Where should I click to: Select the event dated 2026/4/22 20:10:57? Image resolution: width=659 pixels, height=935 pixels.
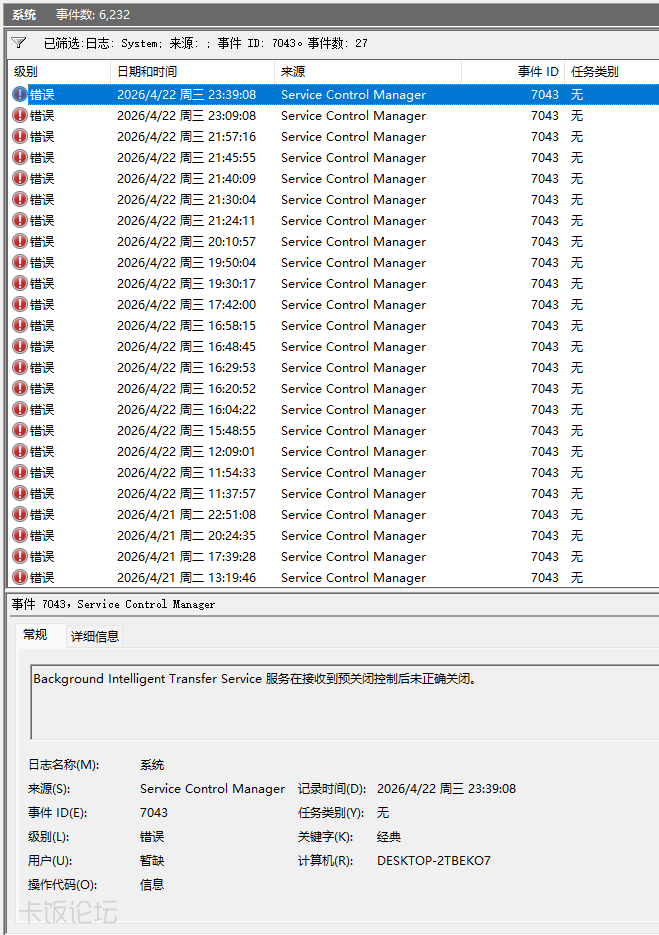(x=333, y=242)
